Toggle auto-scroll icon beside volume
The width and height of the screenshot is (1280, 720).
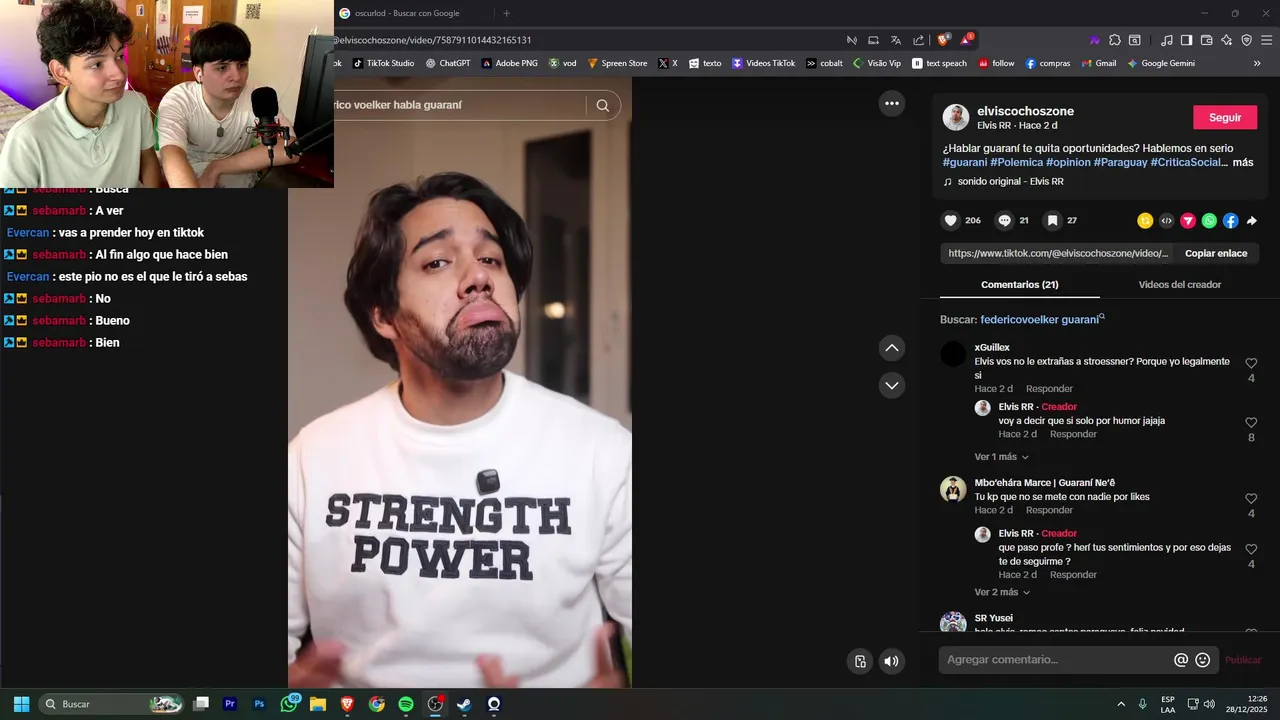click(860, 661)
